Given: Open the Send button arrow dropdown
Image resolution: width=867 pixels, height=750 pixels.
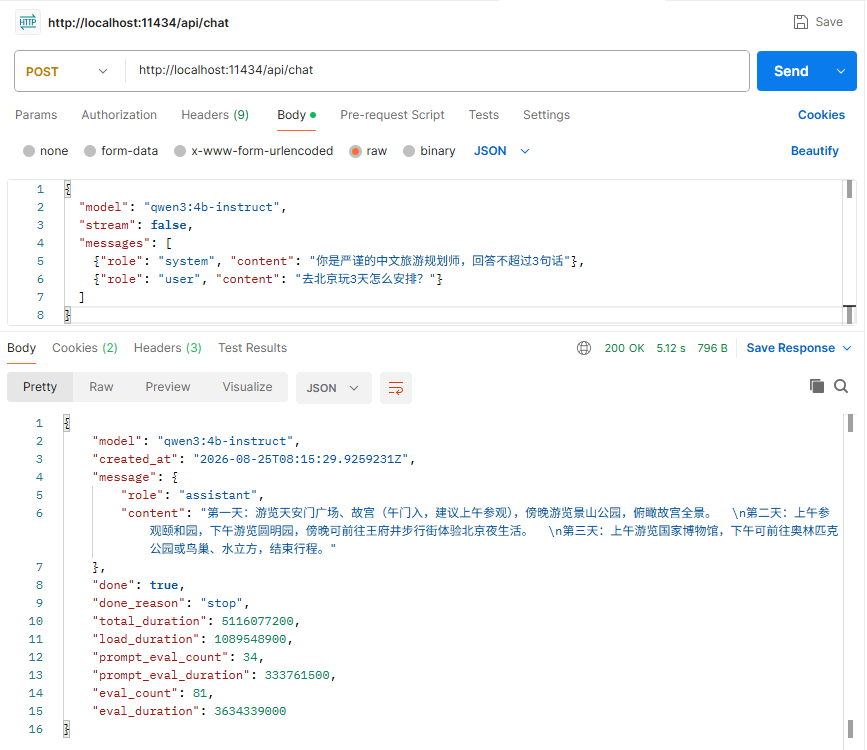Looking at the screenshot, I should (841, 71).
